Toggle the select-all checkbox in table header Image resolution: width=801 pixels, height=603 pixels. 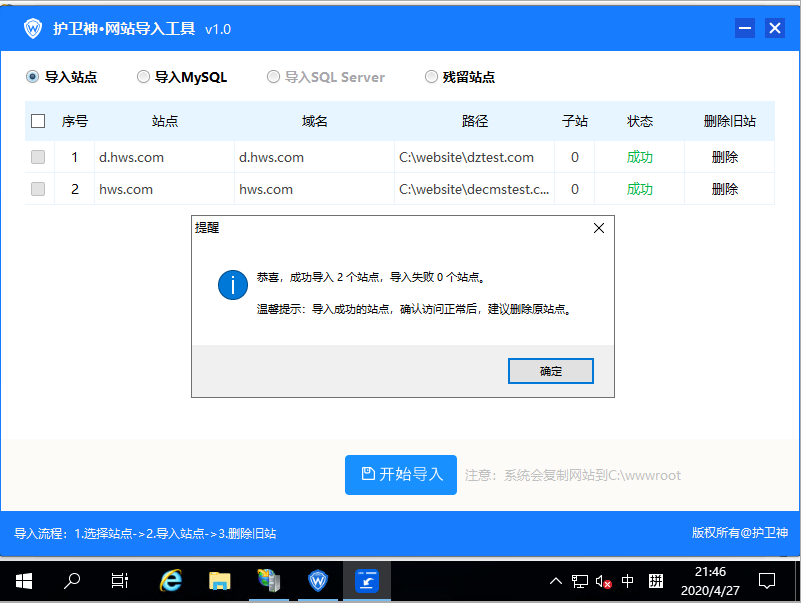click(x=38, y=121)
